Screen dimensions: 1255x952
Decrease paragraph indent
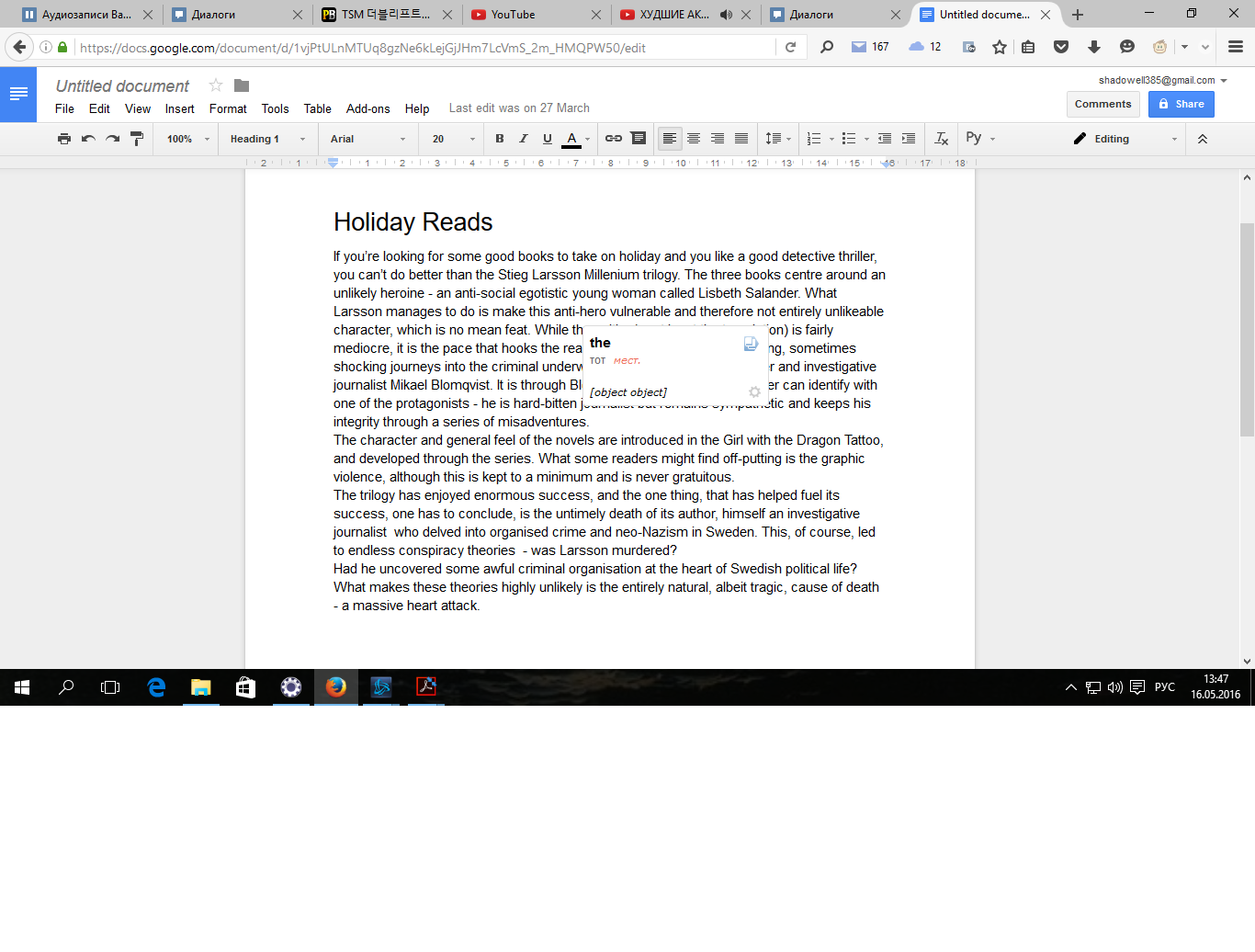click(x=885, y=139)
